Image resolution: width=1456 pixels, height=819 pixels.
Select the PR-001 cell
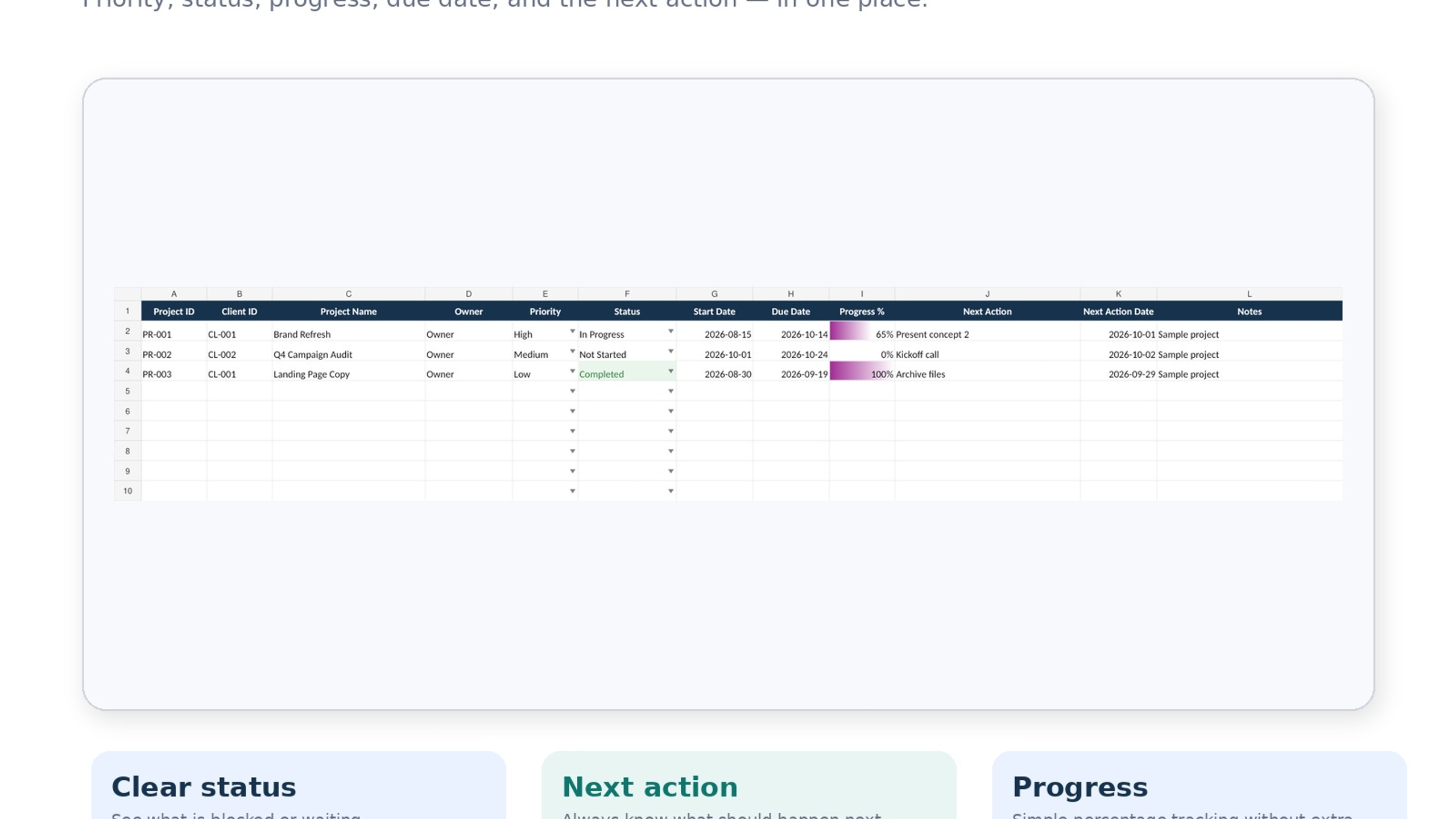pos(174,332)
